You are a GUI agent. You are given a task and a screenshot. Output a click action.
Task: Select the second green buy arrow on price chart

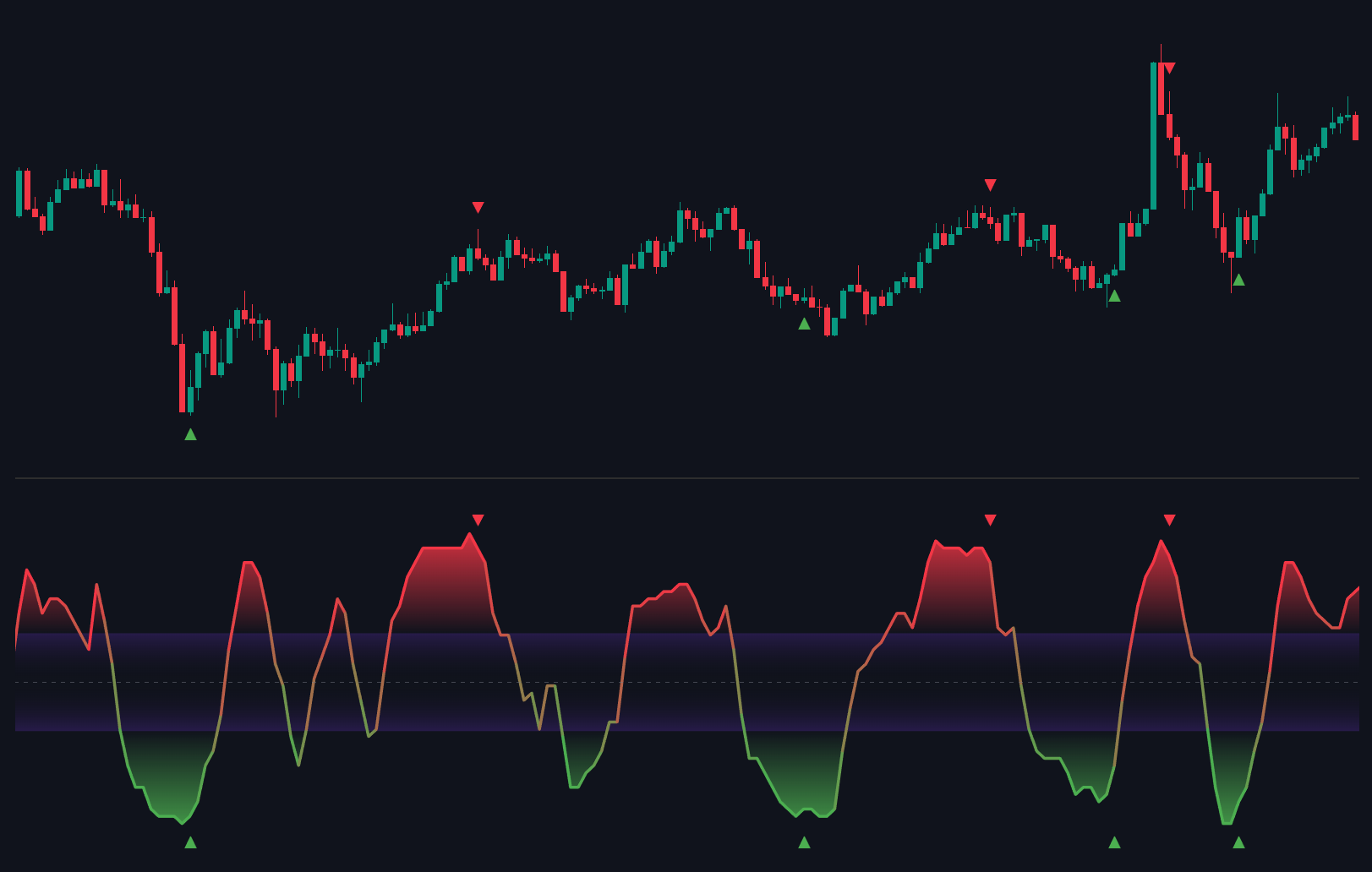804,324
